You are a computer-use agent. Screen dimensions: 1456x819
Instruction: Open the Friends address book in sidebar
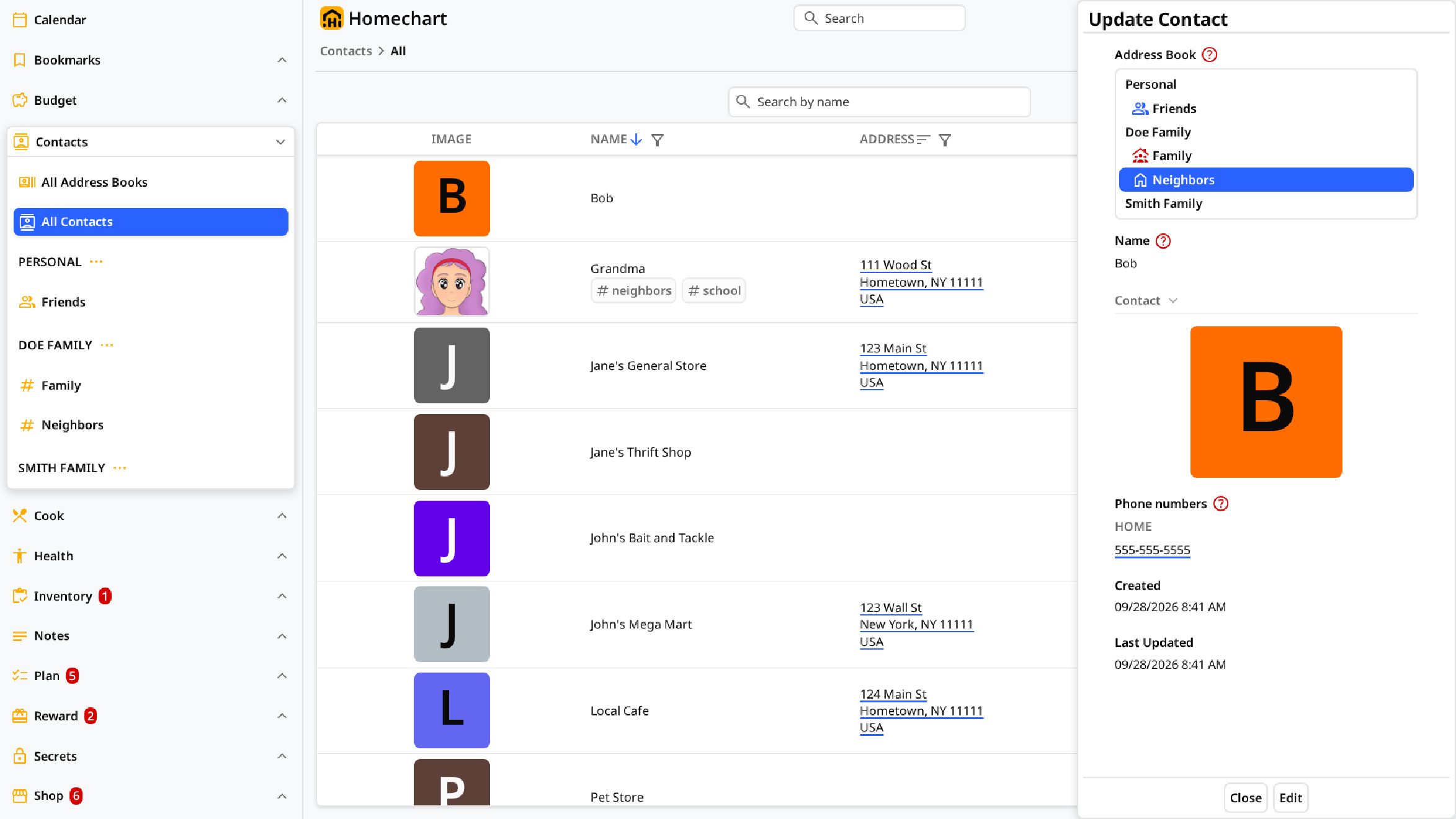pyautogui.click(x=151, y=302)
